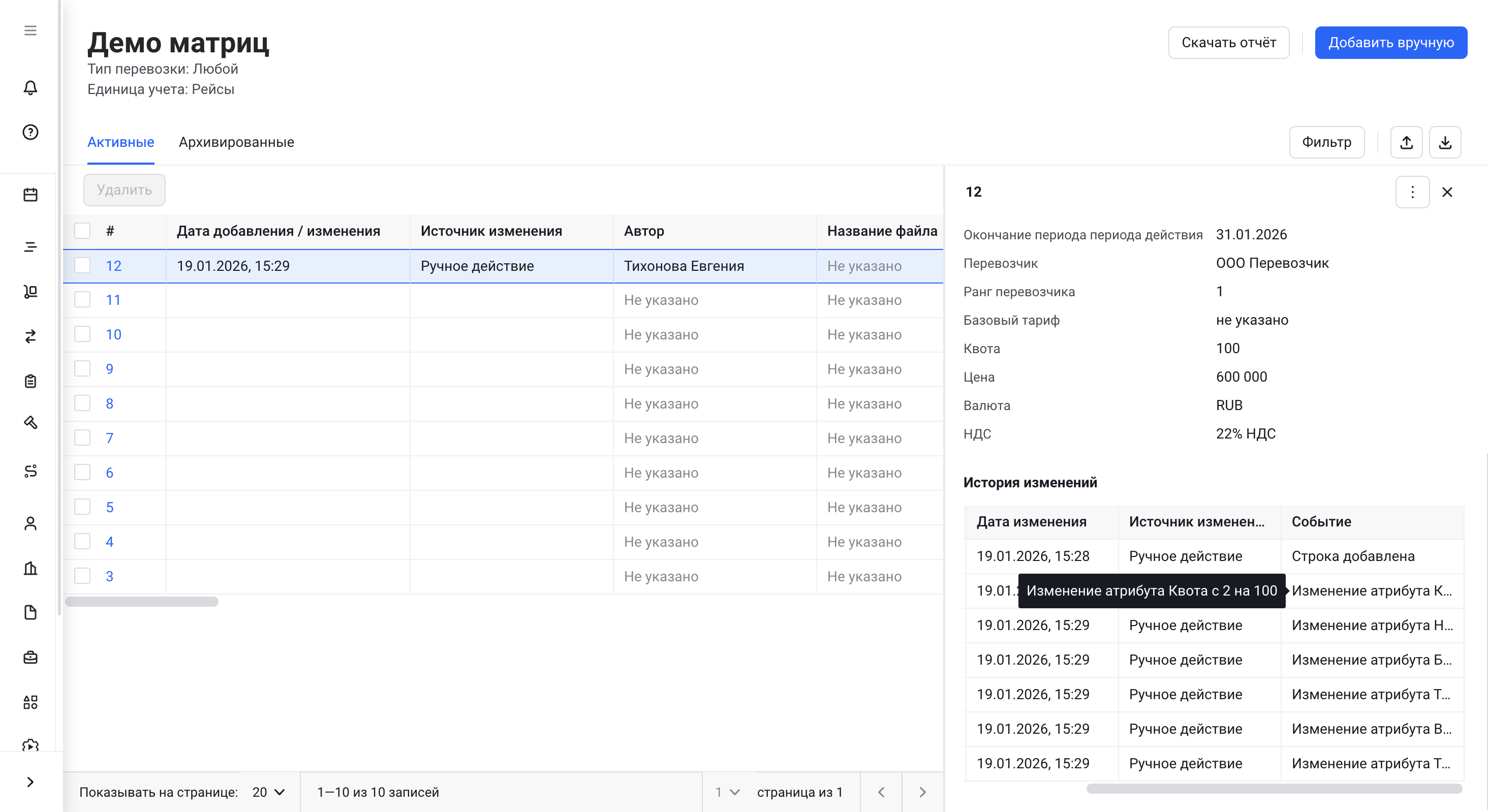Open rows-per-page dropdown showing 20
The image size is (1488, 812).
tap(269, 792)
